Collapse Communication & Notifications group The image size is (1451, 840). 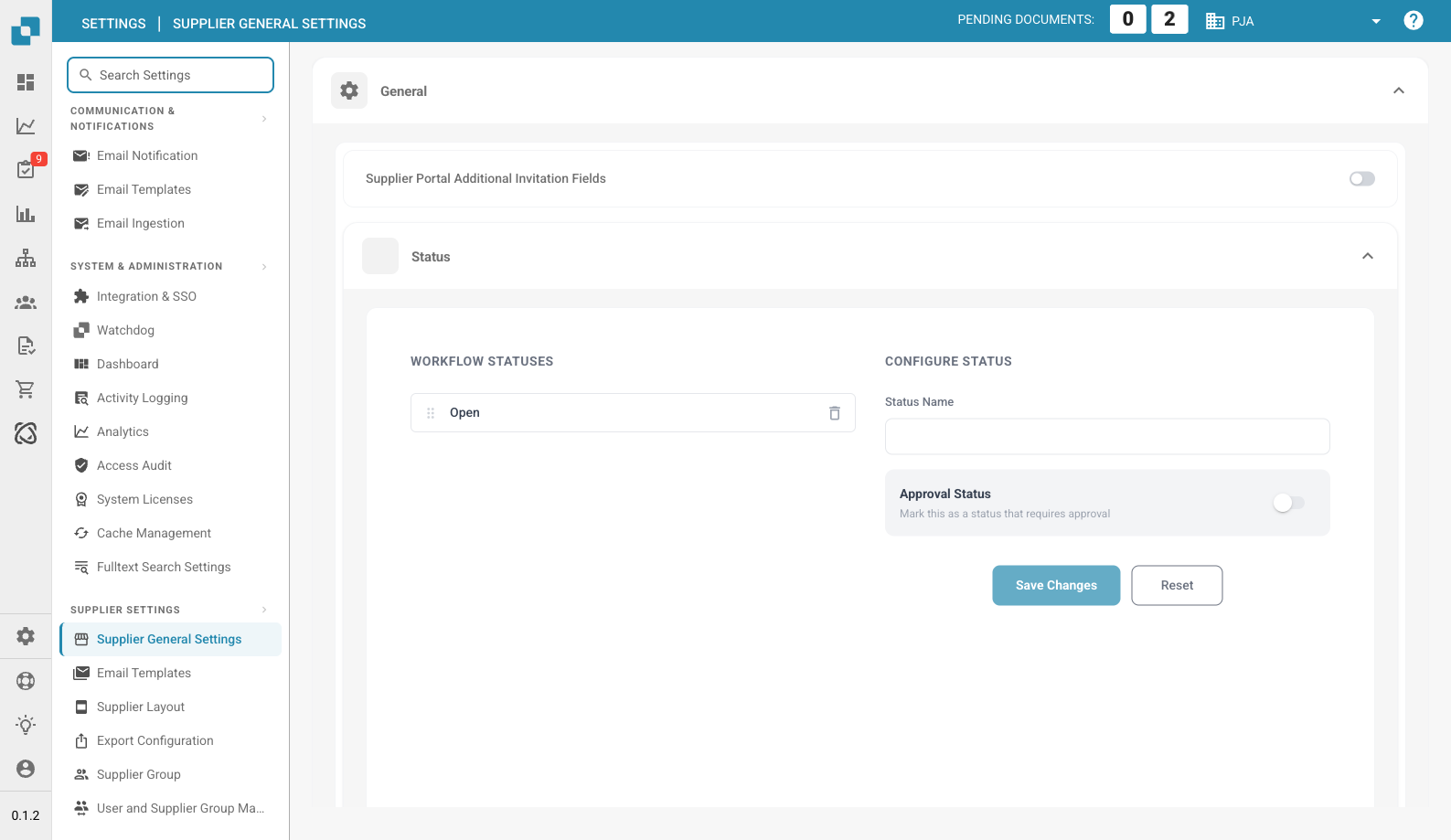[264, 119]
